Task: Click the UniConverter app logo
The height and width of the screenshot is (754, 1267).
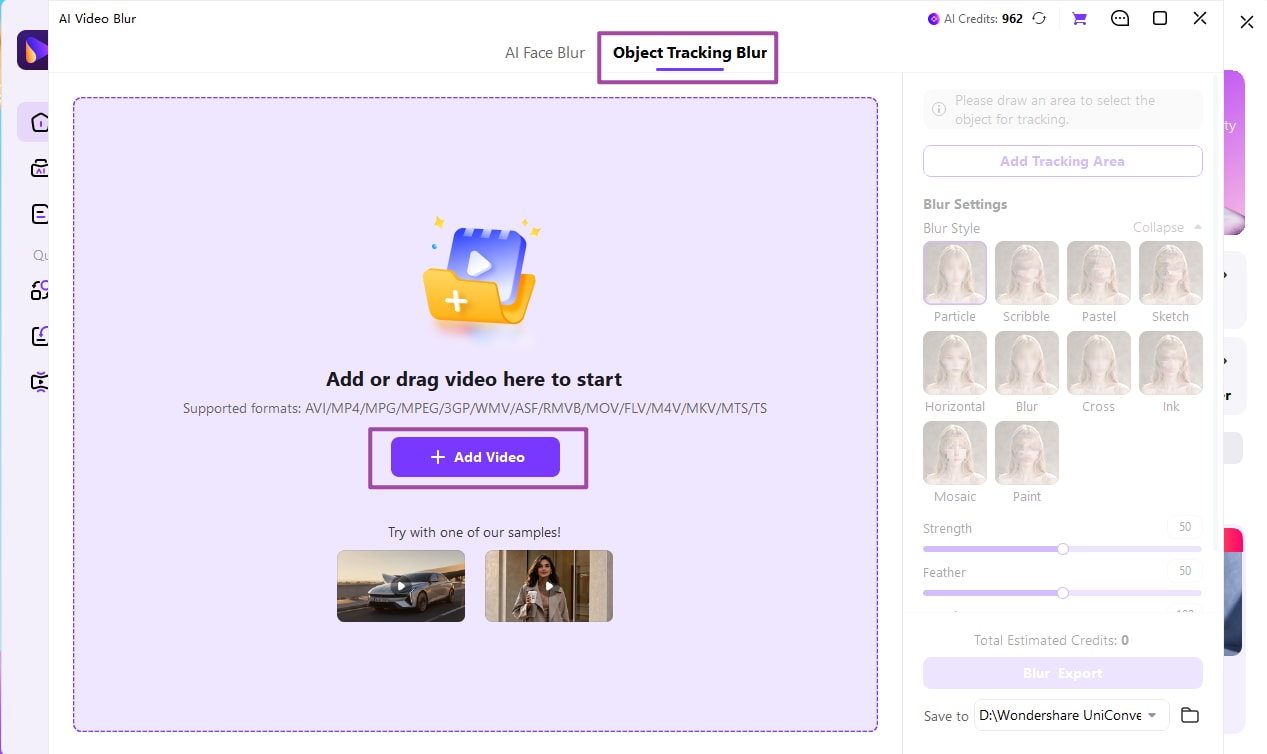Action: pos(33,50)
